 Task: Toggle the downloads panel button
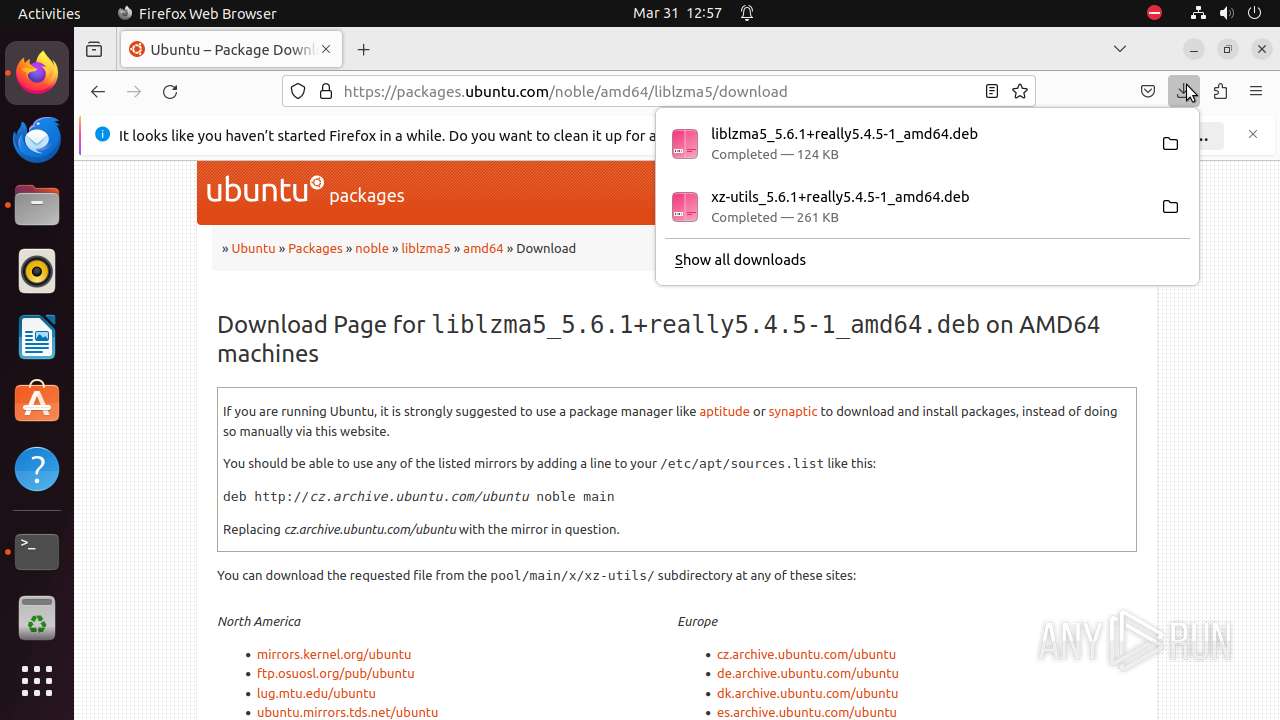1184,91
